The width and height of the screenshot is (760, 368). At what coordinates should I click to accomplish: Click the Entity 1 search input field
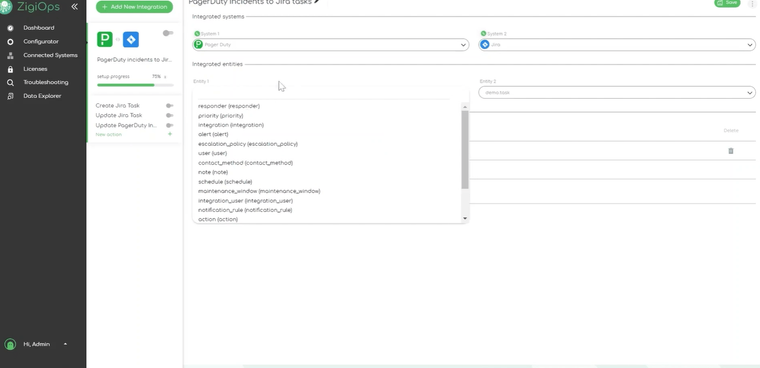[x=324, y=95]
